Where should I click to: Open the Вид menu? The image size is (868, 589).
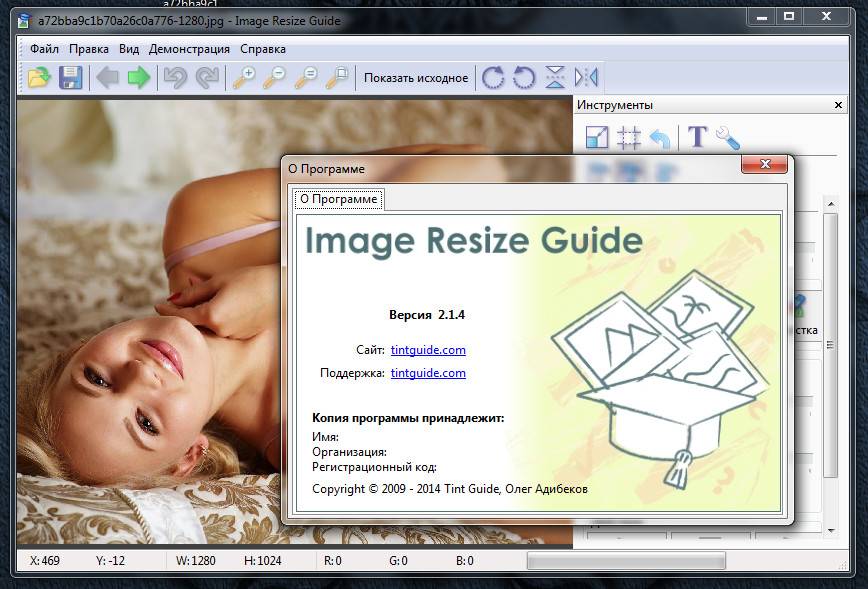[x=129, y=49]
